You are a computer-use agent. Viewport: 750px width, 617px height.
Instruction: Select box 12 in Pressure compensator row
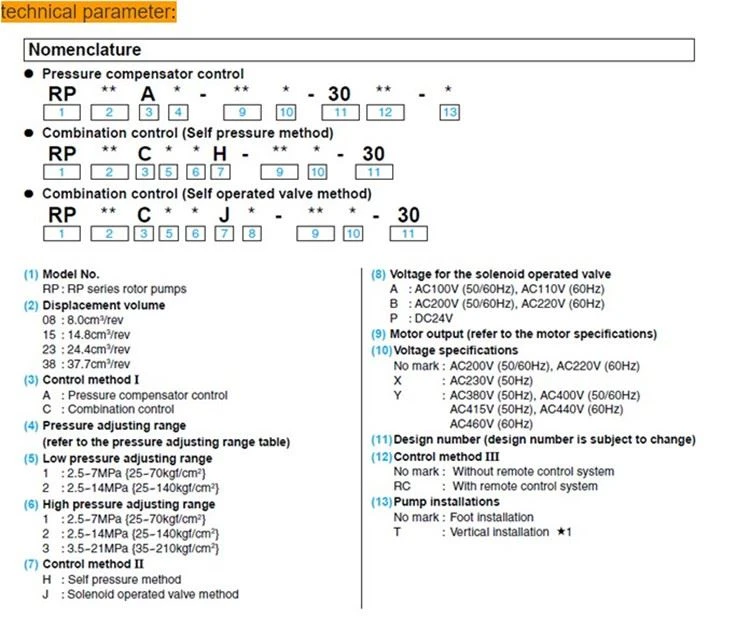[x=386, y=112]
